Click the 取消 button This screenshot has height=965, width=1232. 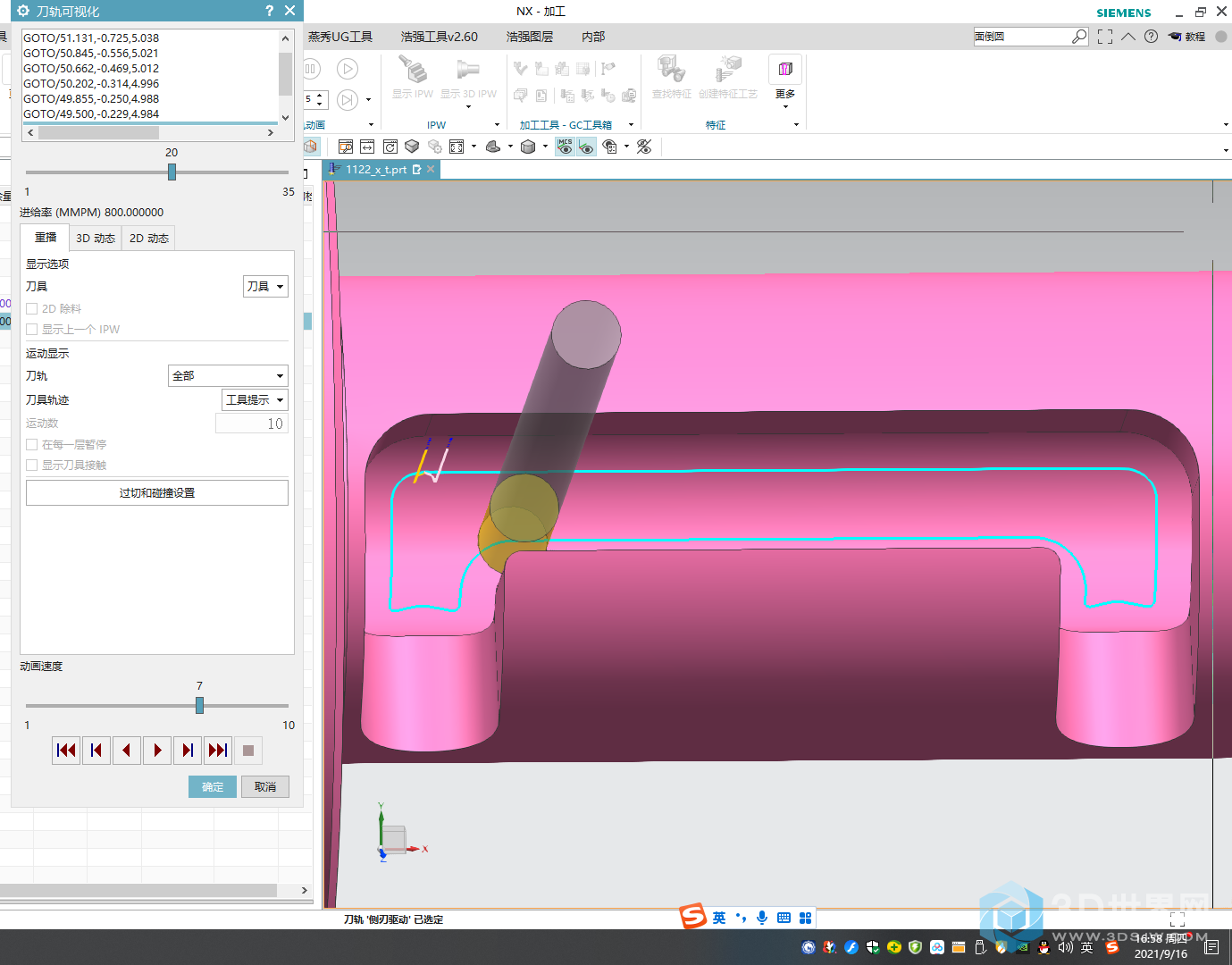265,786
